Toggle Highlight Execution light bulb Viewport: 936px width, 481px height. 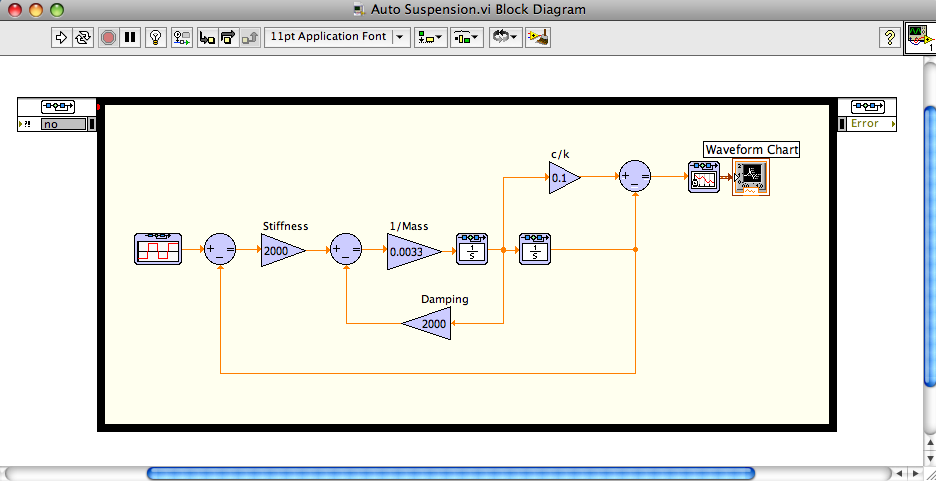[x=156, y=38]
